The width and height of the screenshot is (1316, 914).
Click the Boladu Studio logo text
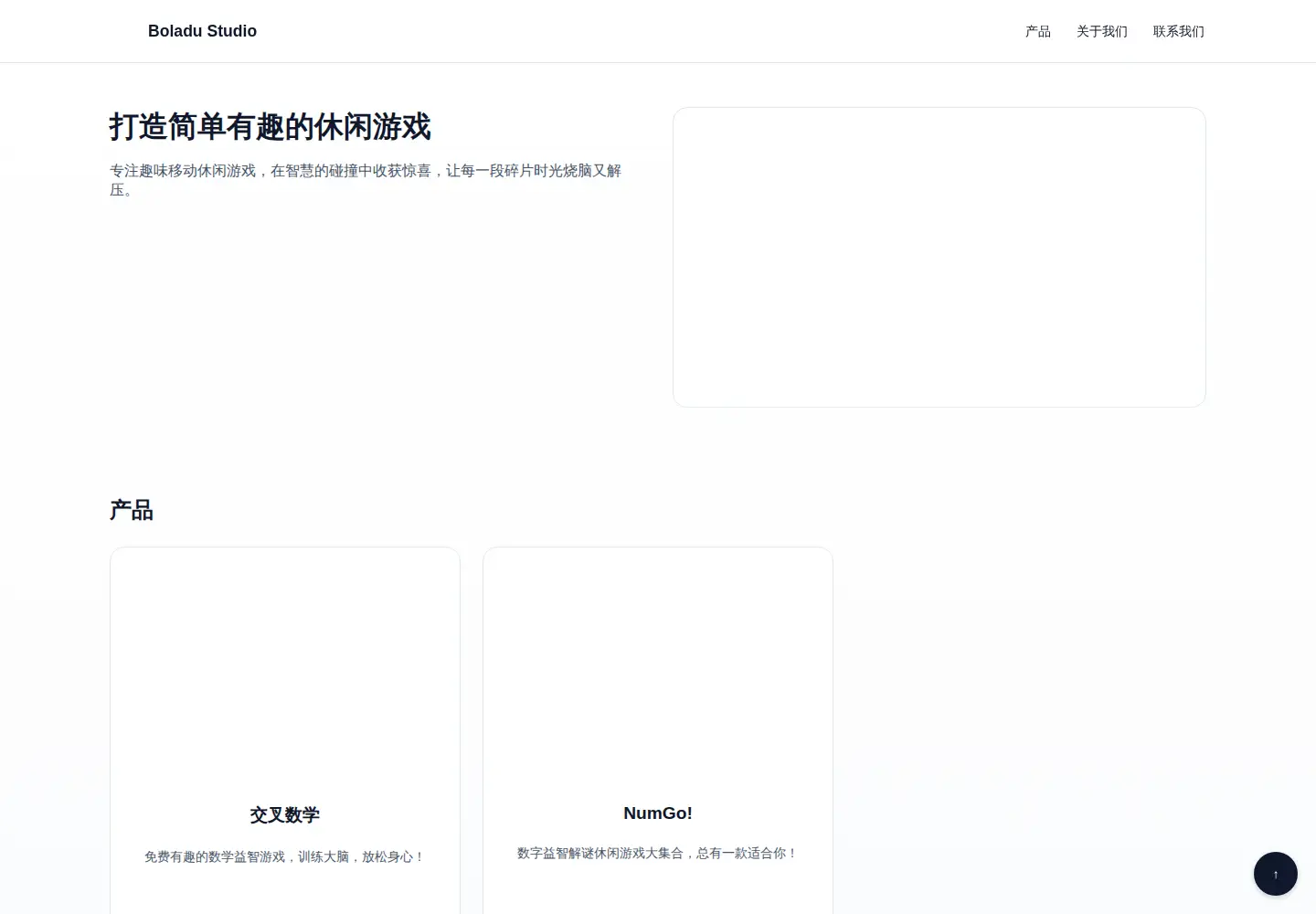coord(202,31)
